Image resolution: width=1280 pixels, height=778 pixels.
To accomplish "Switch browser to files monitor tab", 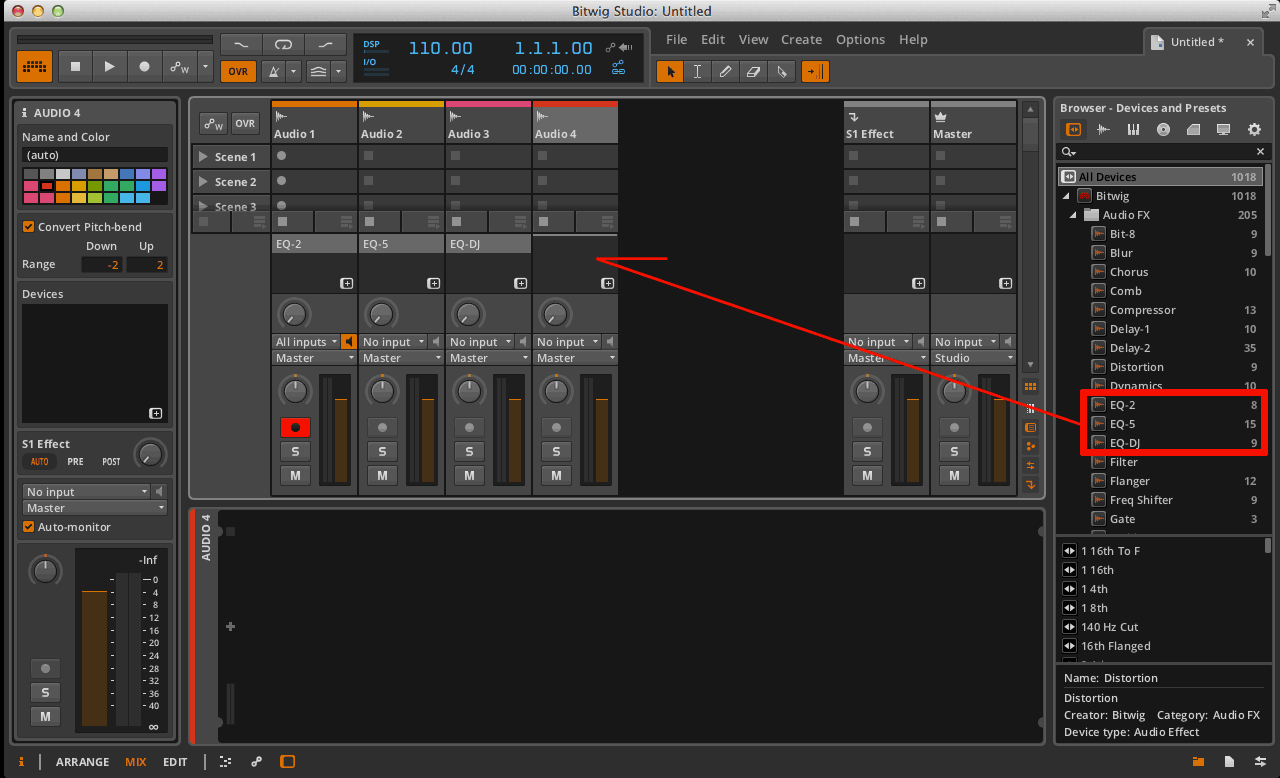I will pos(1223,129).
